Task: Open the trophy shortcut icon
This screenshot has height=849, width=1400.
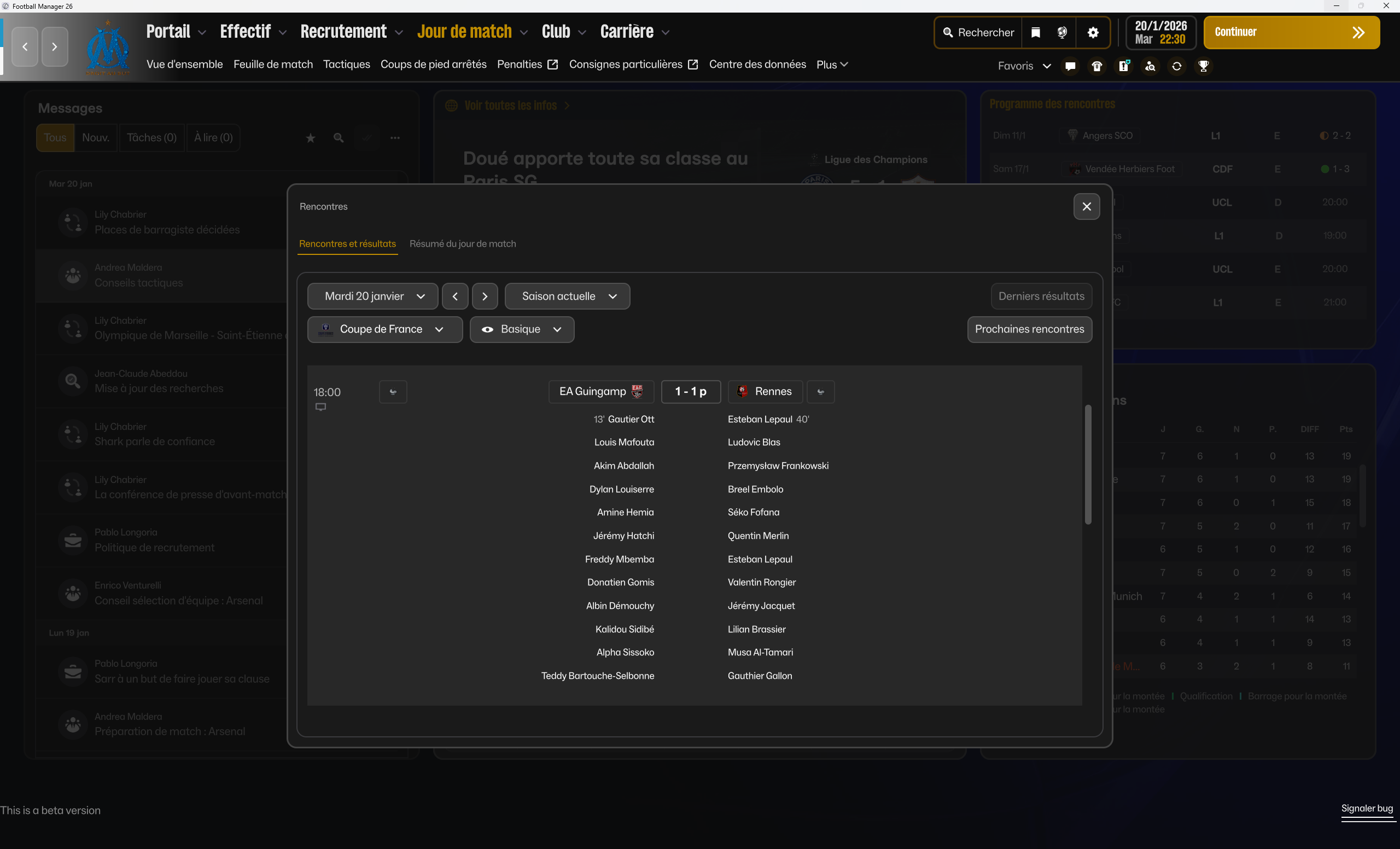Action: 1203,66
